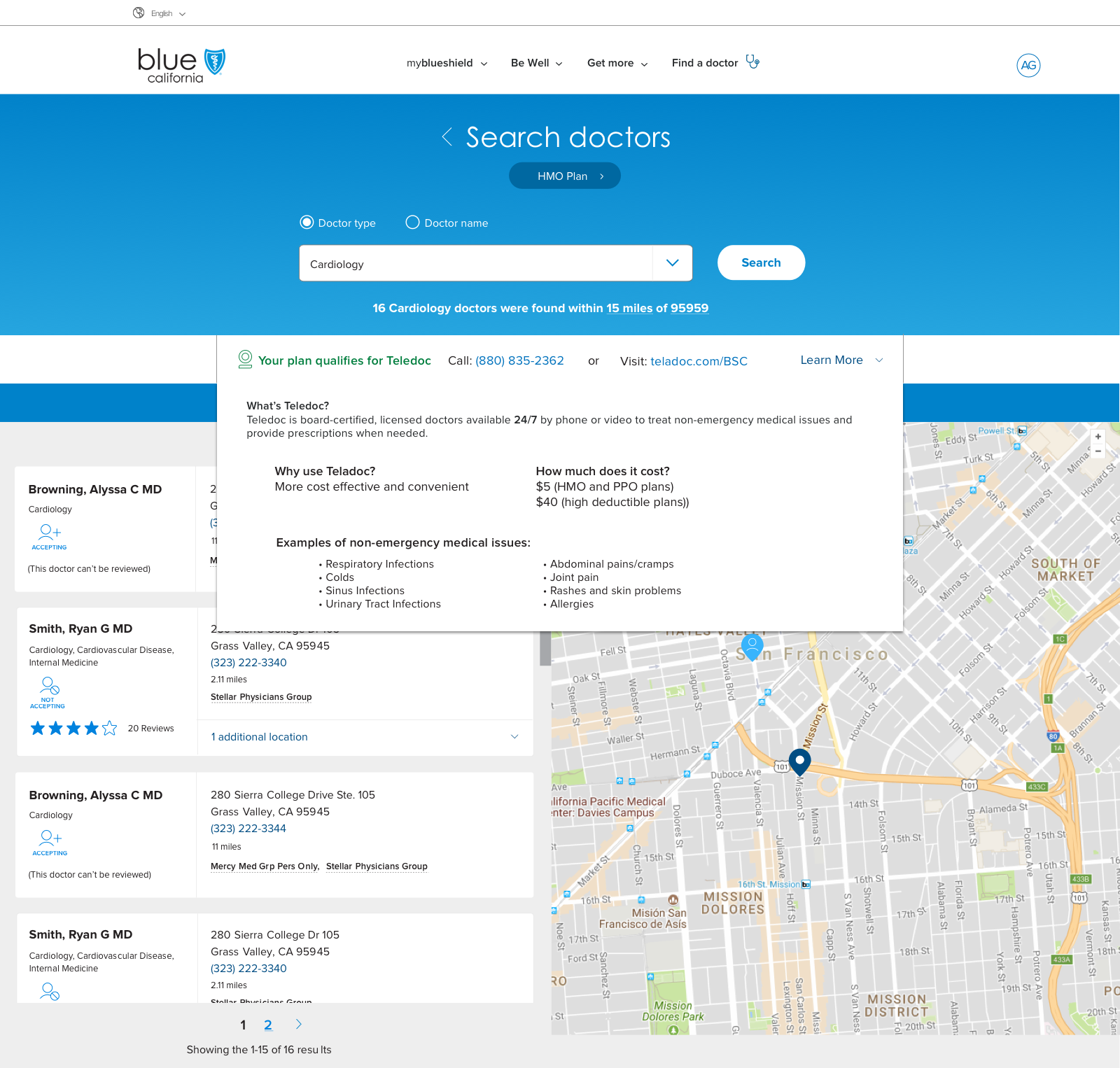Click the next page arrow
Image resolution: width=1120 pixels, height=1068 pixels.
(299, 1025)
